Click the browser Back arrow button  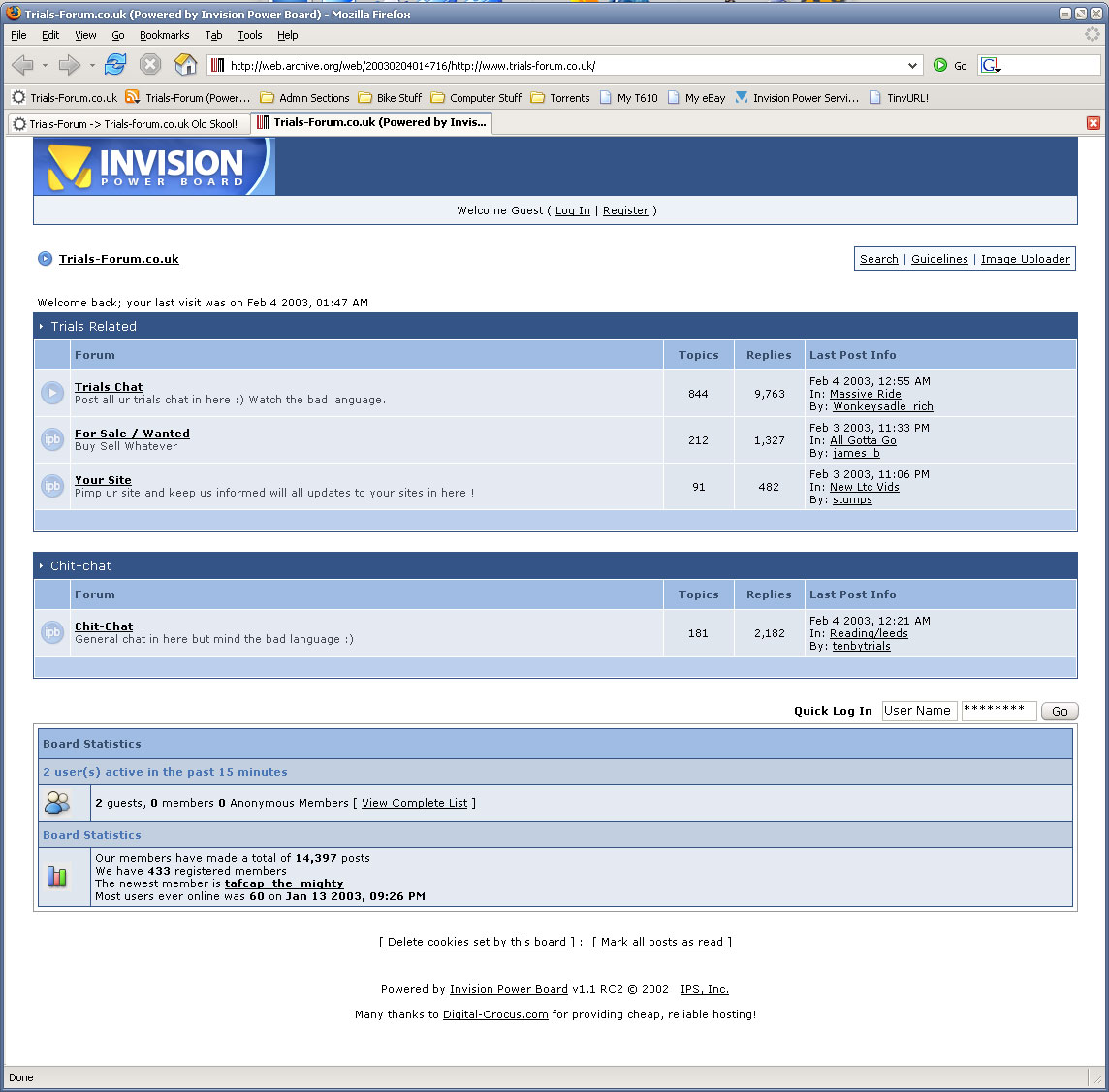[x=22, y=65]
